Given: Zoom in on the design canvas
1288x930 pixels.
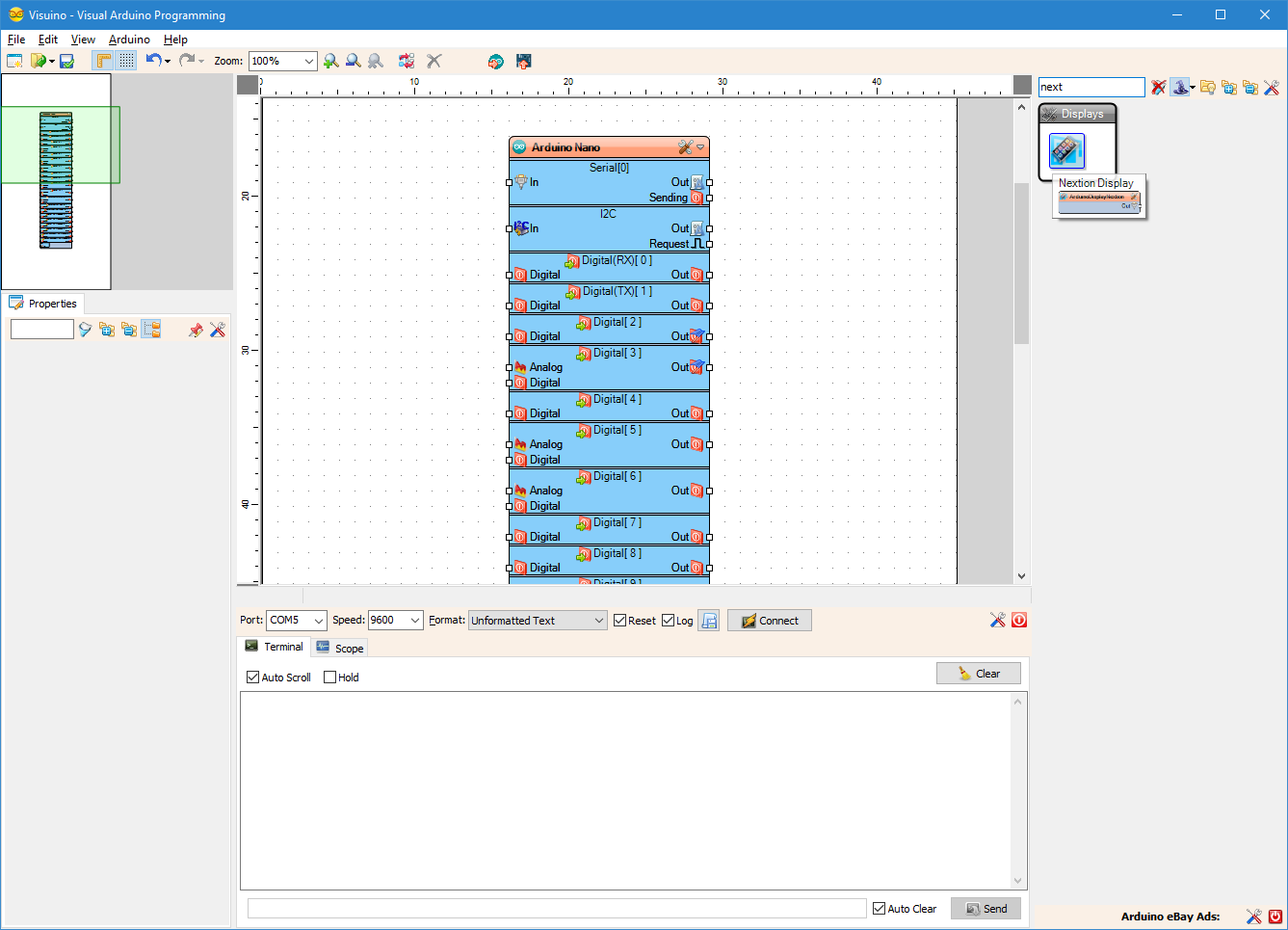Looking at the screenshot, I should [x=331, y=61].
